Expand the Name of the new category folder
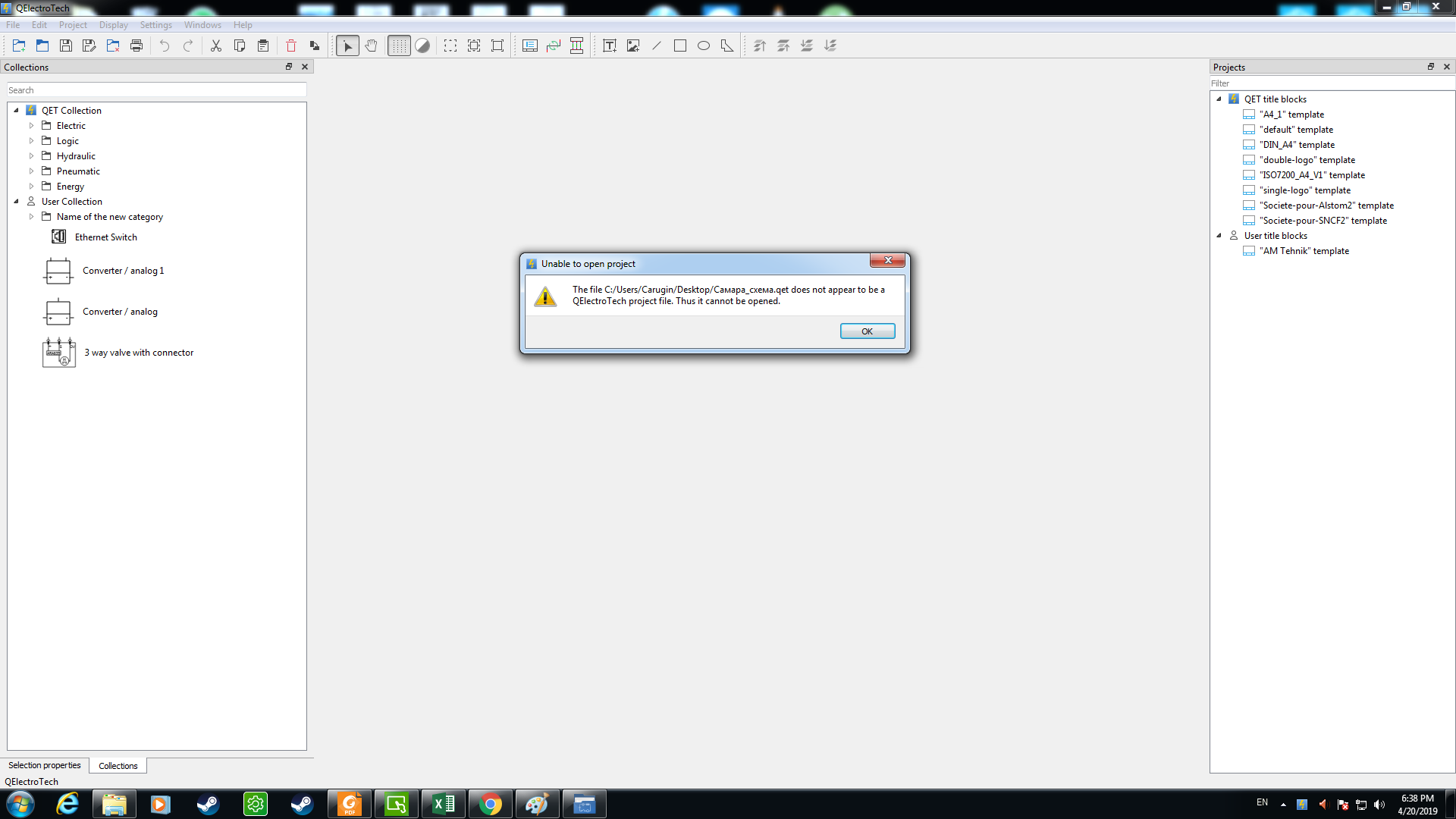This screenshot has height=819, width=1456. pos(31,217)
